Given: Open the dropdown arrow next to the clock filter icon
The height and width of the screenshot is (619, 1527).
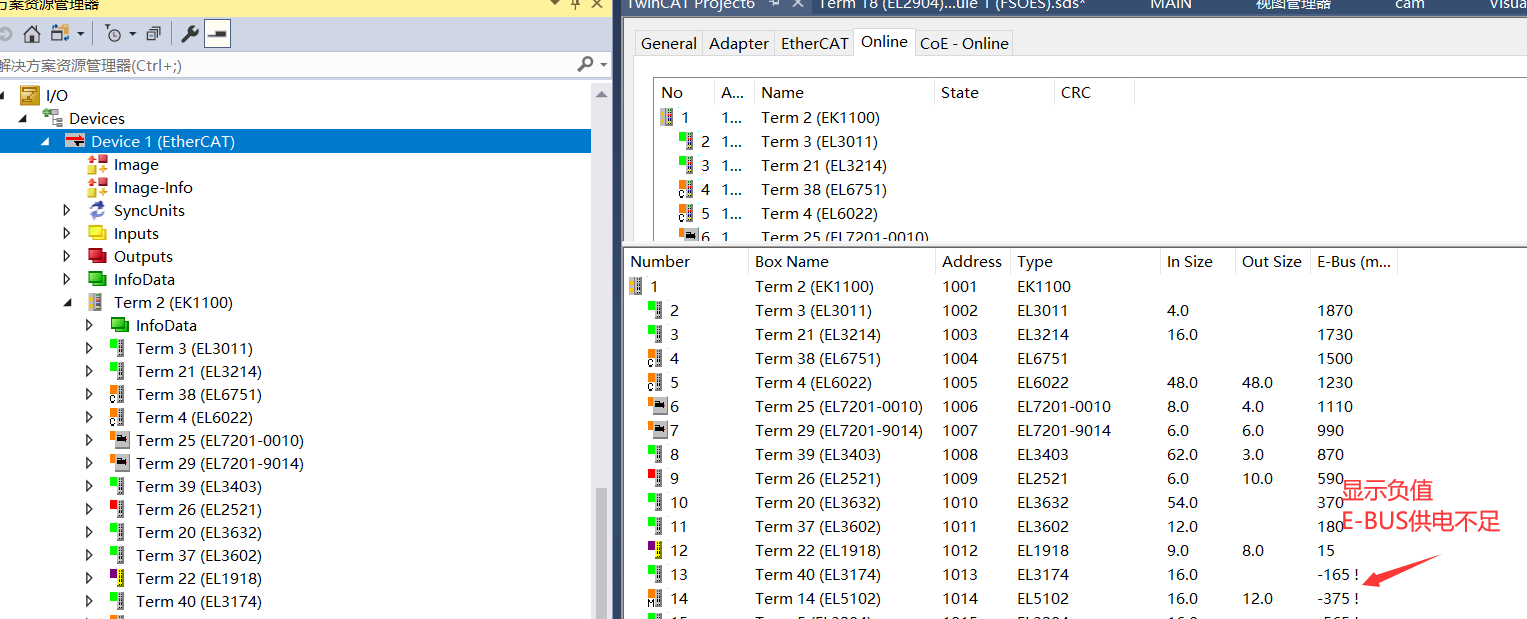Looking at the screenshot, I should click(130, 35).
